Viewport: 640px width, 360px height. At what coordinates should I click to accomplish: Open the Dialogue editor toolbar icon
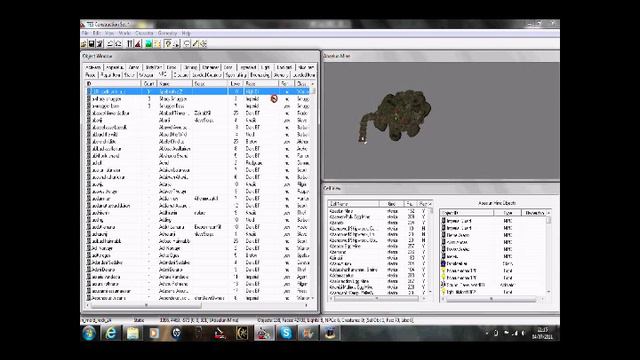(x=187, y=44)
